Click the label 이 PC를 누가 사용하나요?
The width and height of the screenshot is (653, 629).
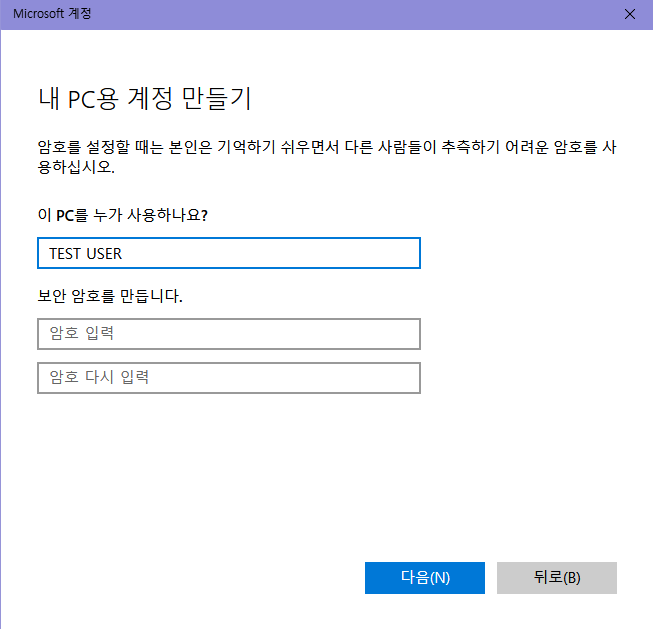tap(122, 215)
